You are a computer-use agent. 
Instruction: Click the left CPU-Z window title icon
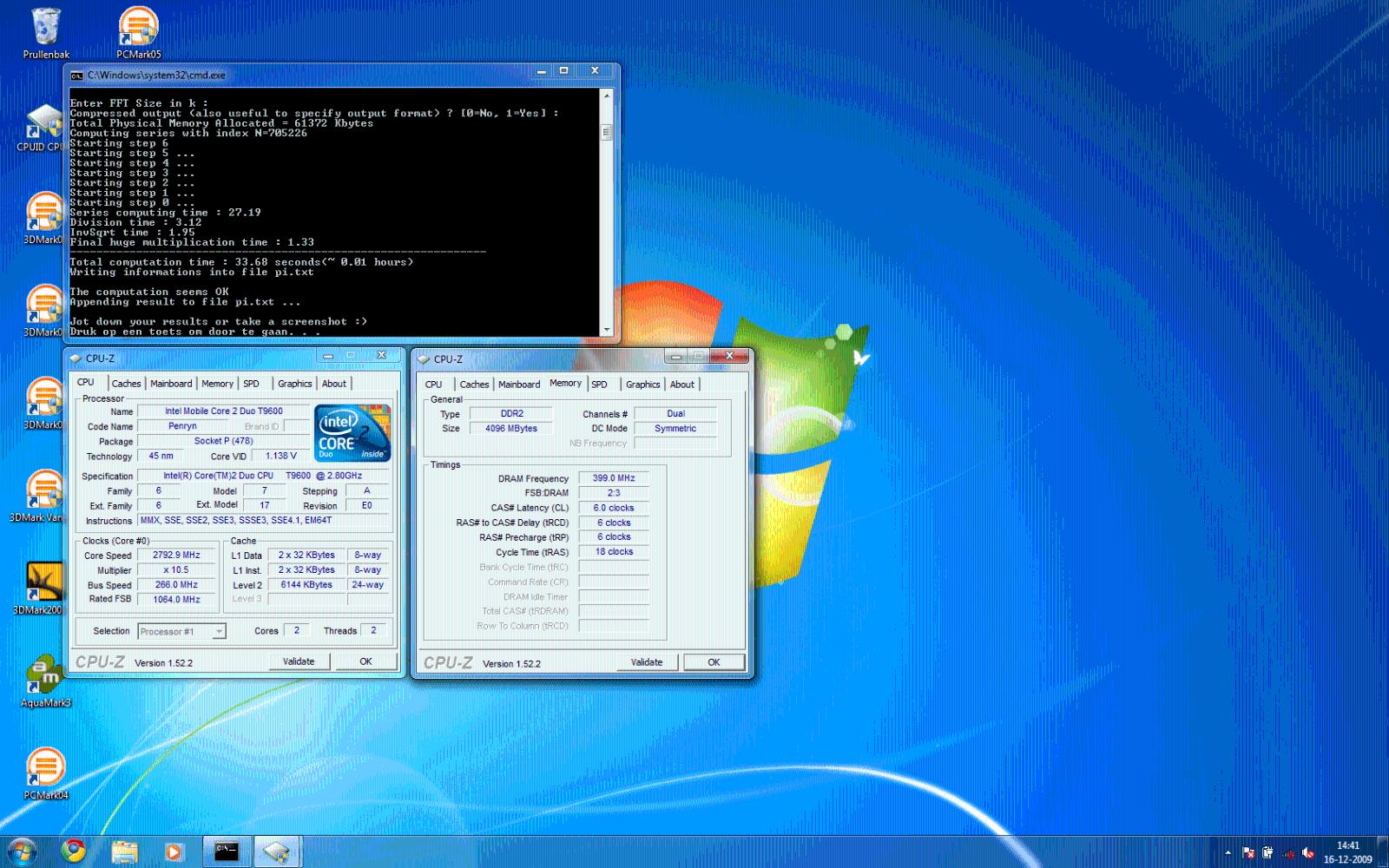point(76,358)
